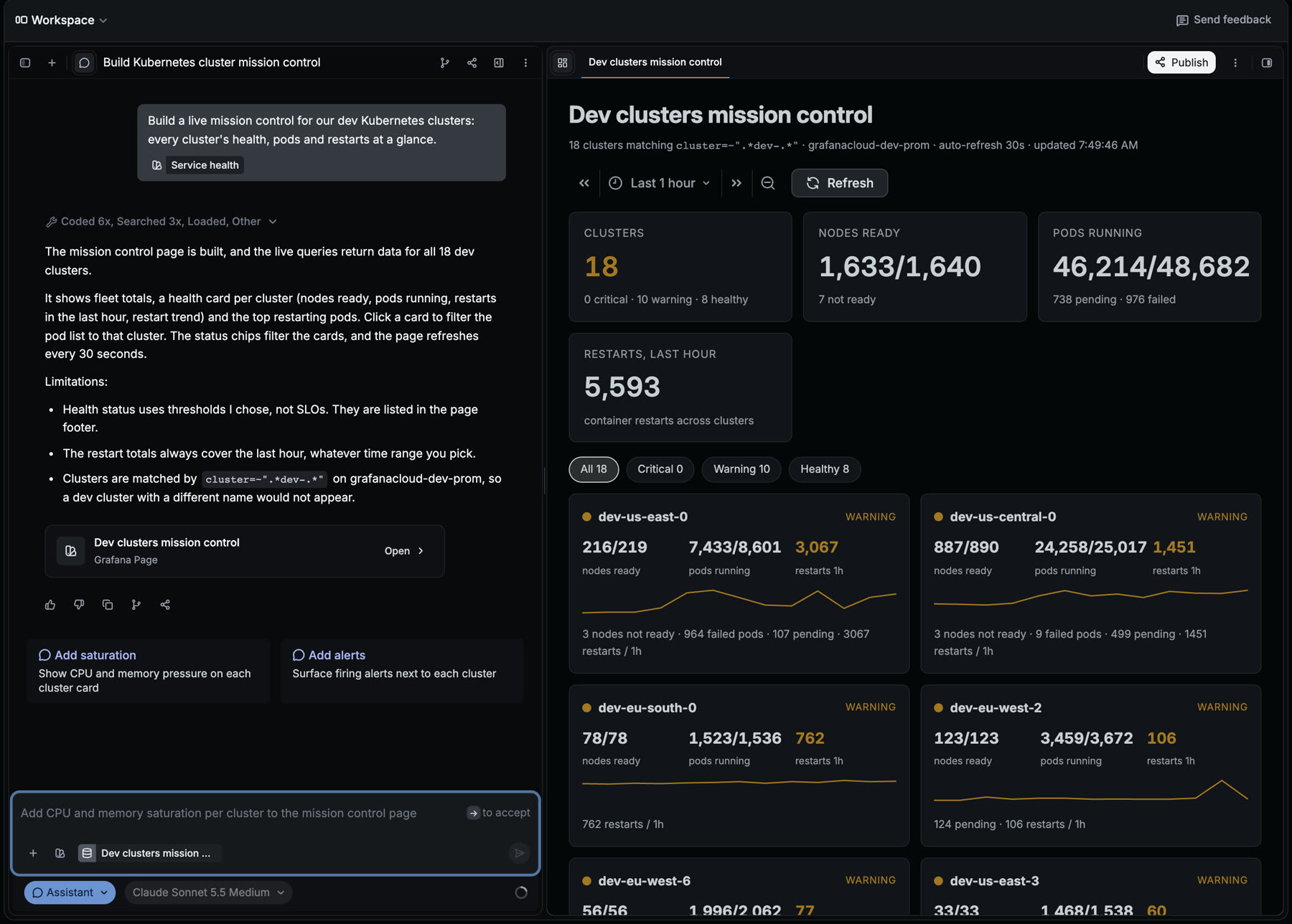Click Send feedback
This screenshot has width=1292, height=924.
click(1223, 20)
